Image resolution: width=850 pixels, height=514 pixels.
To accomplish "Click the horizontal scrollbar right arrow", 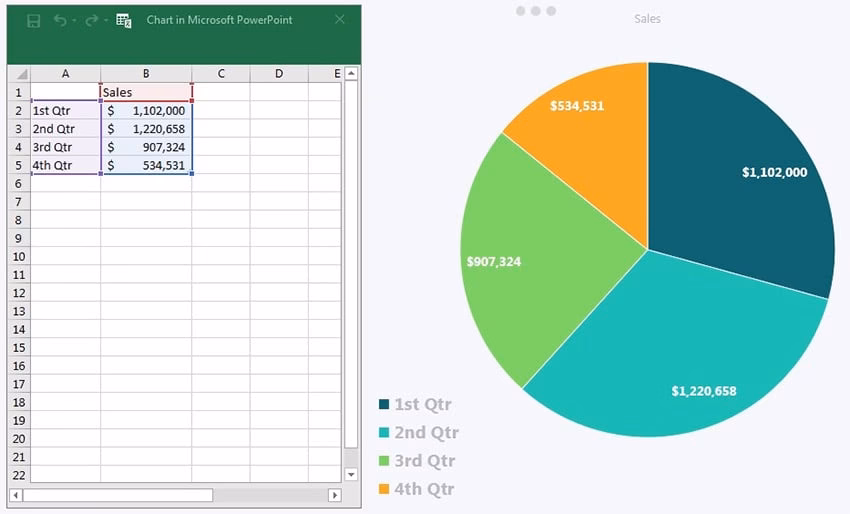I will pos(335,495).
